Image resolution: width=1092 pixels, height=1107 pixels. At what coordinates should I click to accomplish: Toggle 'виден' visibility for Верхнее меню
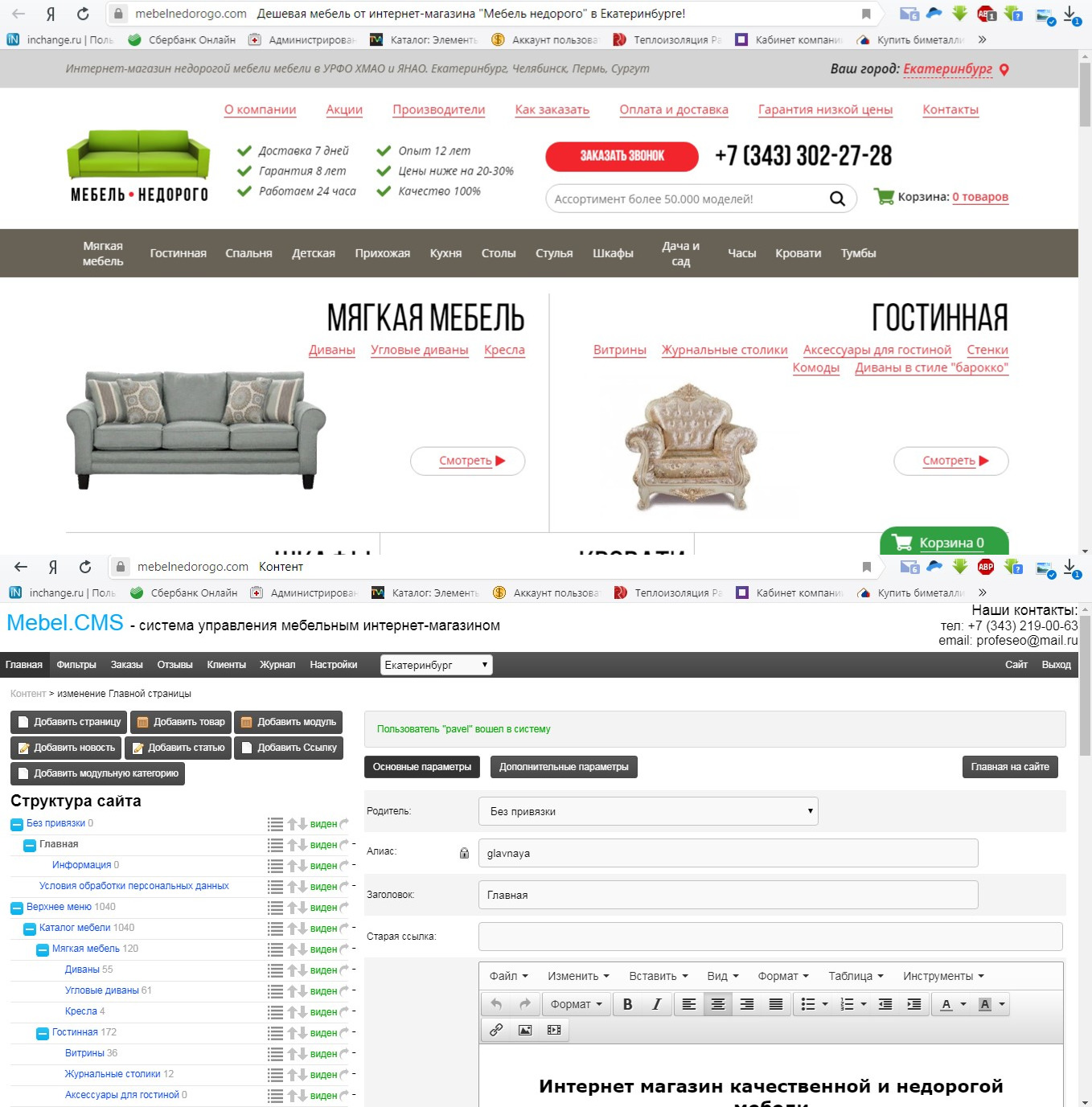click(323, 908)
